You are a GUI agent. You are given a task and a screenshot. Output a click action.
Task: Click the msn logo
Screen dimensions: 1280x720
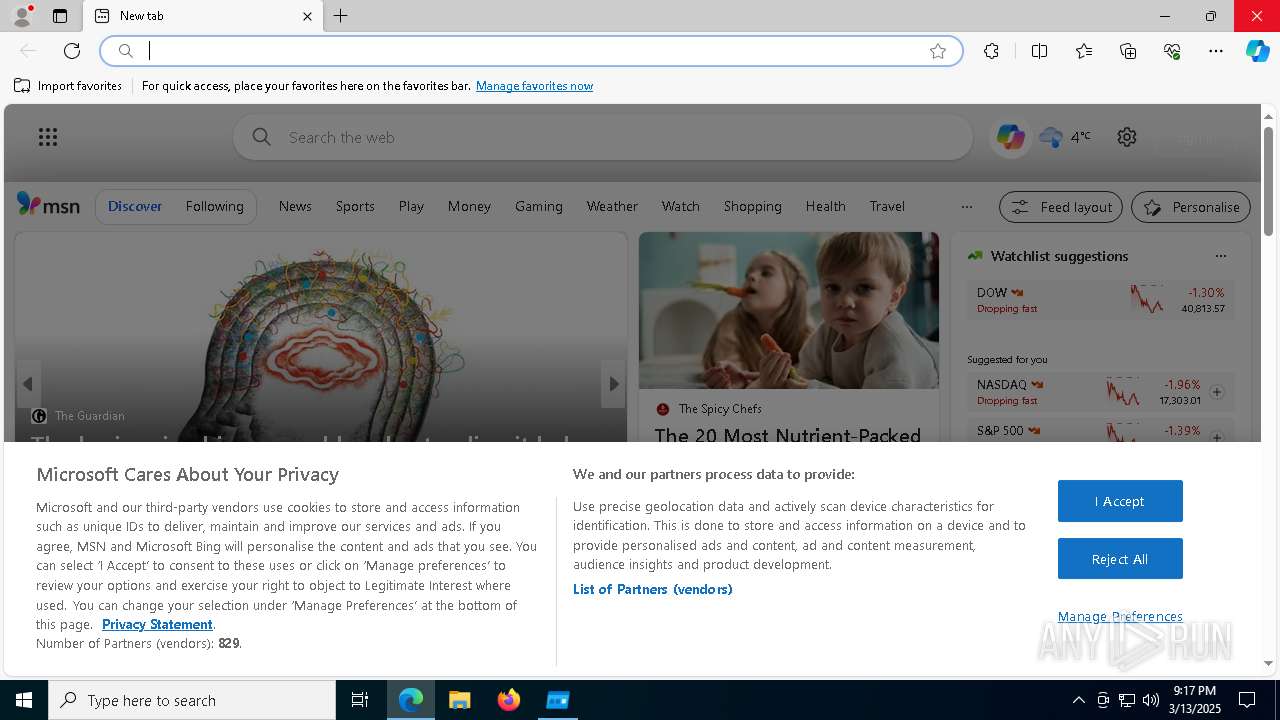[48, 205]
